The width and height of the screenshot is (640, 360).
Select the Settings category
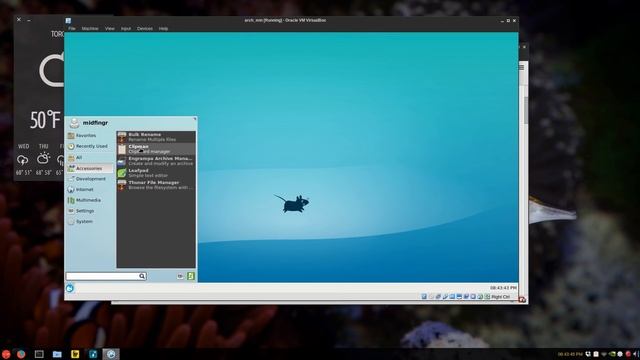coord(90,211)
